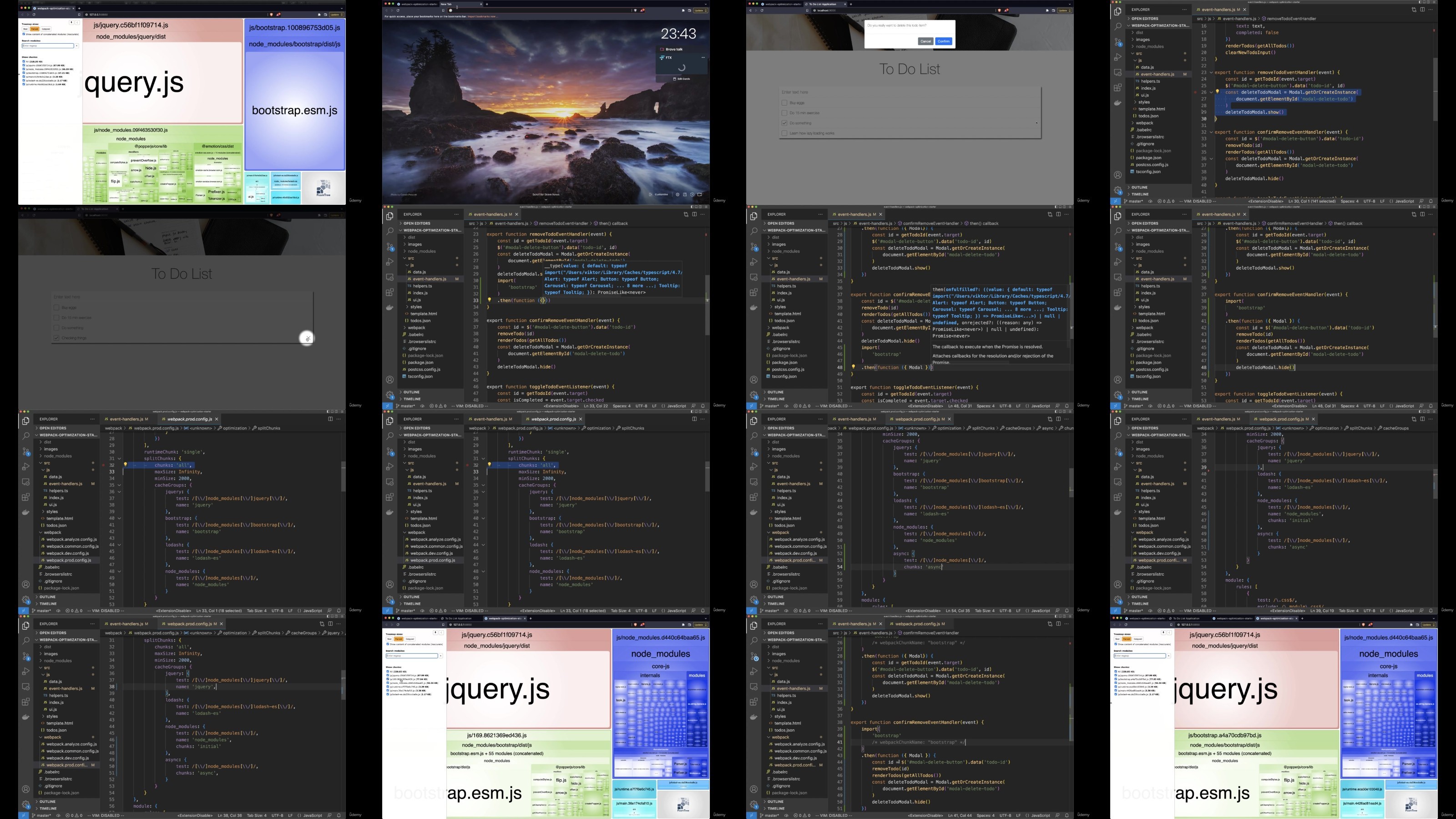Check 'Do 15 min exercise' behind the delete dialog
The height and width of the screenshot is (819, 1456).
[784, 113]
